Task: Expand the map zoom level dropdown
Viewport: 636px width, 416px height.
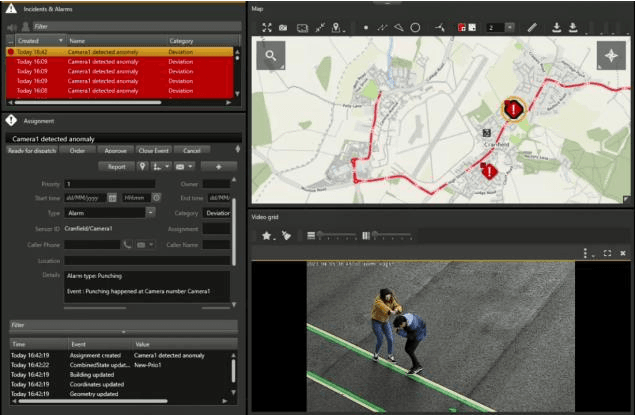Action: point(510,27)
